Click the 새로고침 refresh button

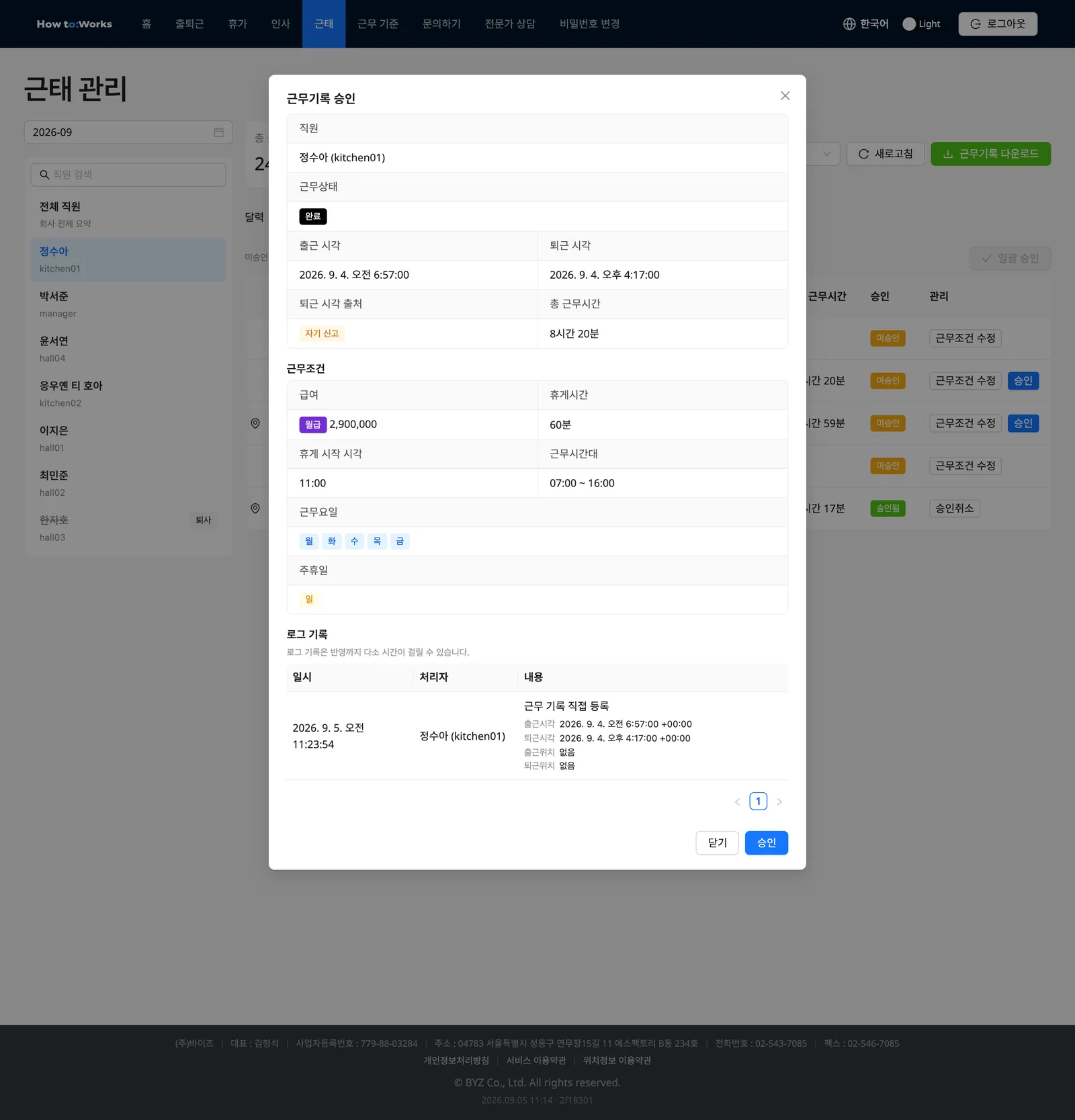coord(886,154)
